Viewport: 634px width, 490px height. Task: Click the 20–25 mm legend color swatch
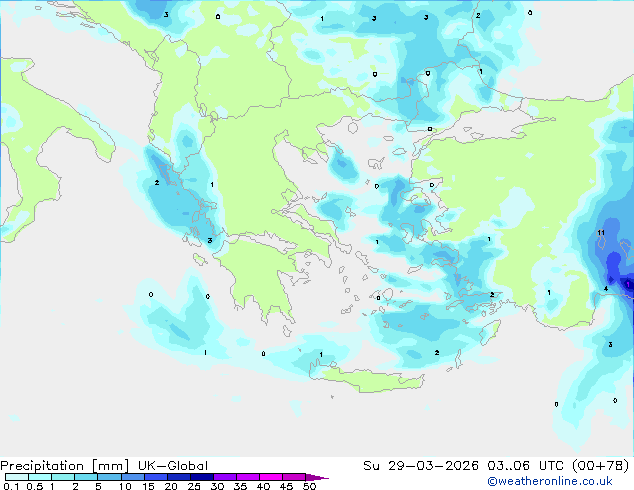[x=178, y=477]
